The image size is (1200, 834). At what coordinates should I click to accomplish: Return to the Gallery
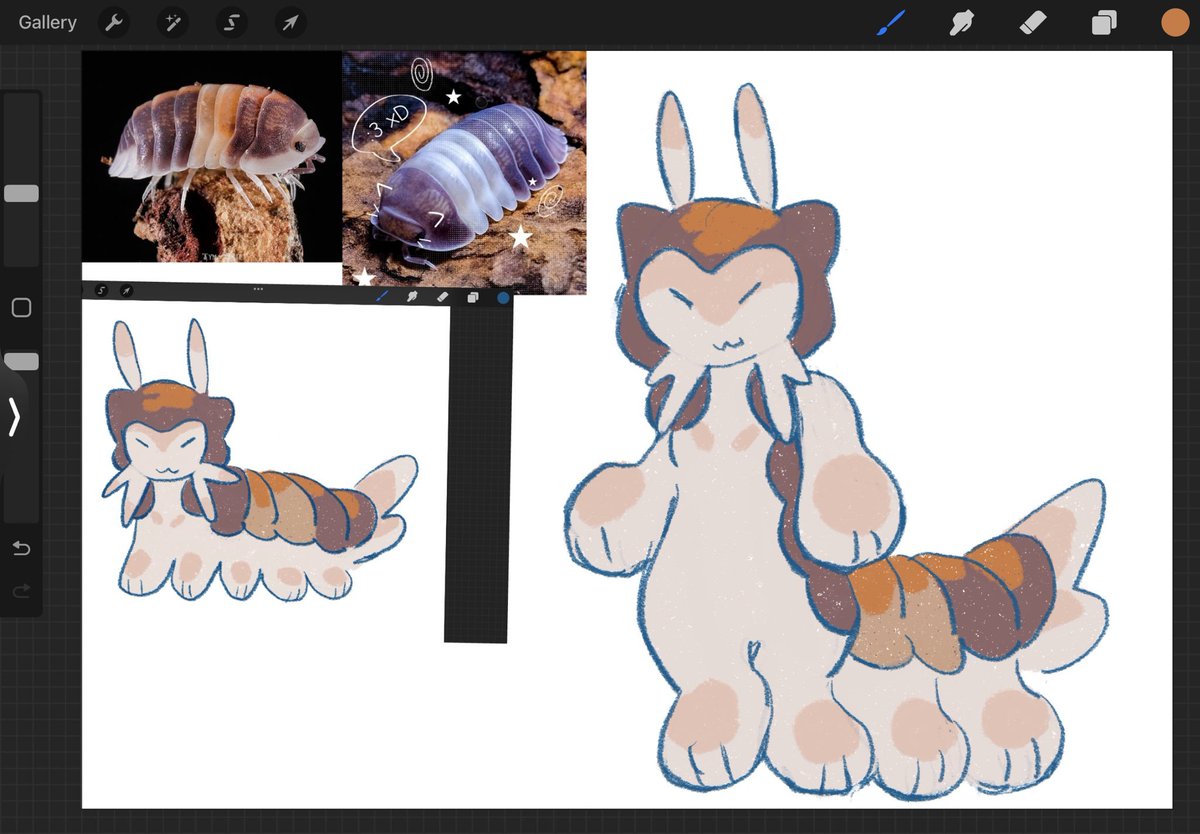point(47,22)
